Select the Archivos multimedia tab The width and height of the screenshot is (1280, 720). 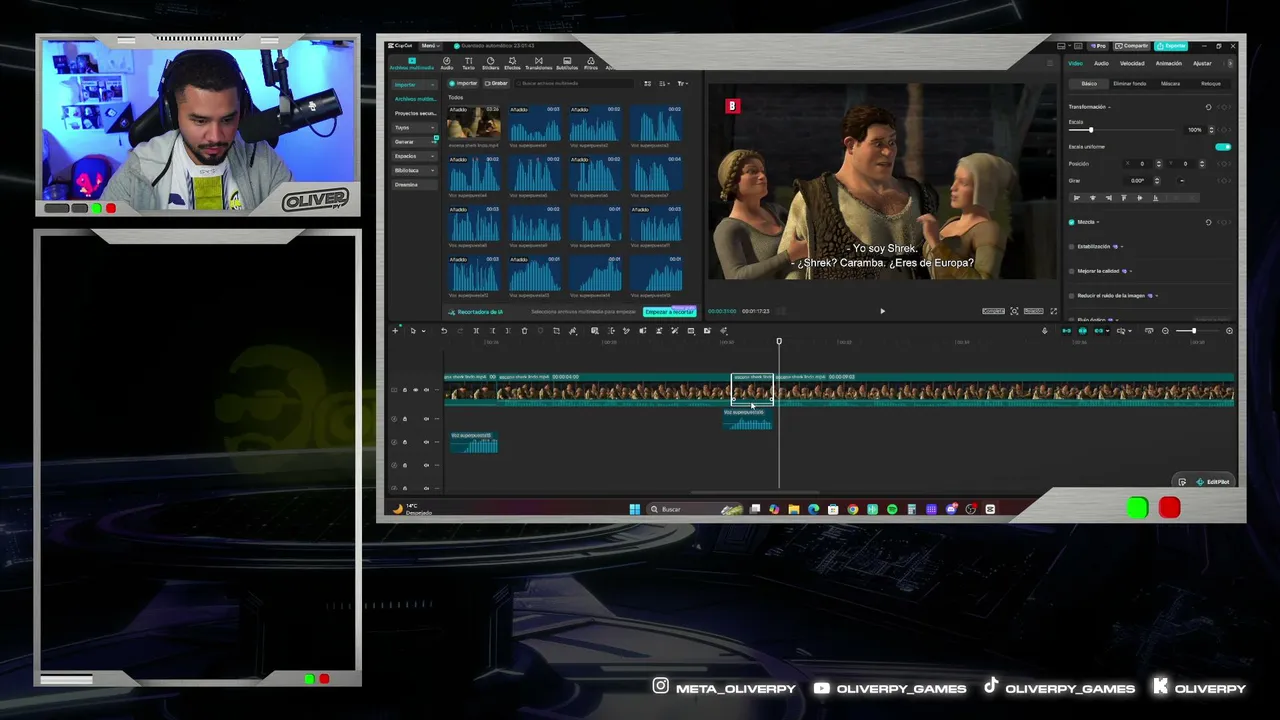(411, 63)
